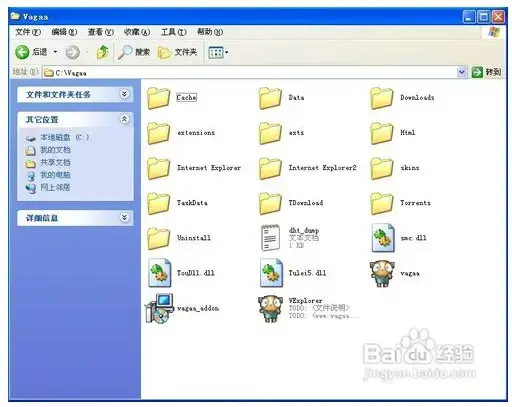This screenshot has width=512, height=407.
Task: Select the Torrents folder icon
Action: [x=382, y=203]
